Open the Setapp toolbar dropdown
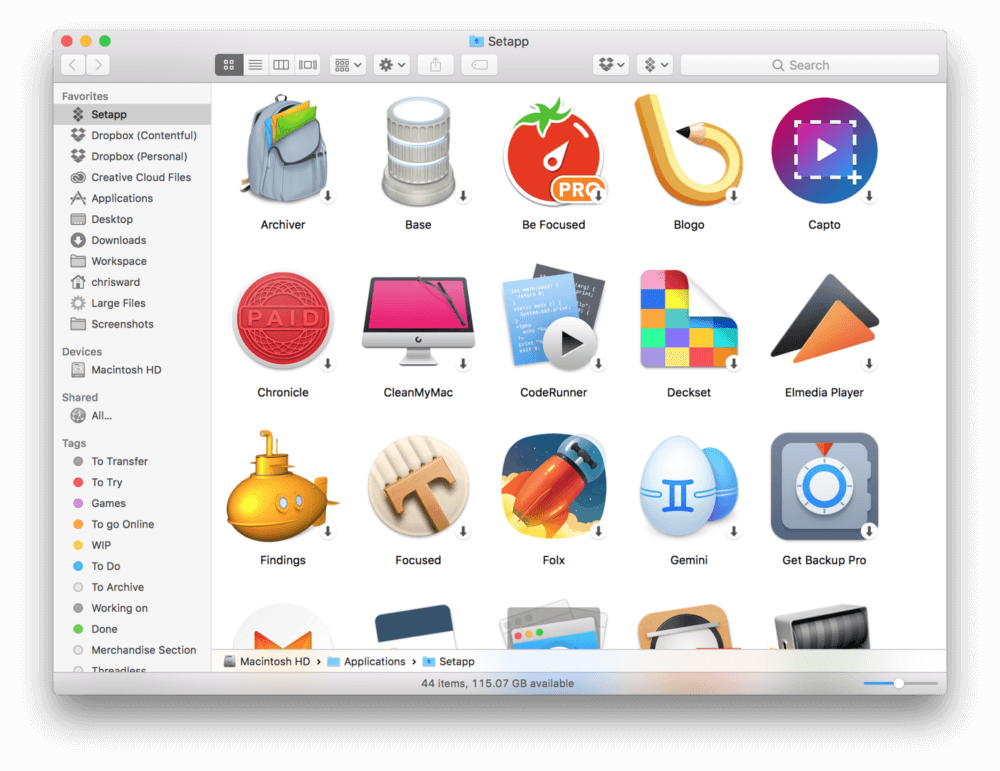 pos(655,65)
